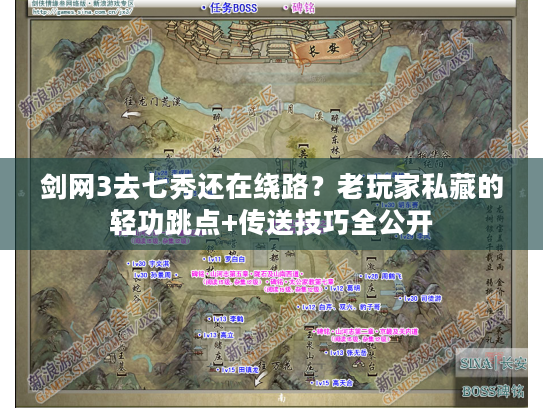This screenshot has height=408, width=543.
Task: Click the lv28 周鹤飞 boss marker
Action: 380,276
